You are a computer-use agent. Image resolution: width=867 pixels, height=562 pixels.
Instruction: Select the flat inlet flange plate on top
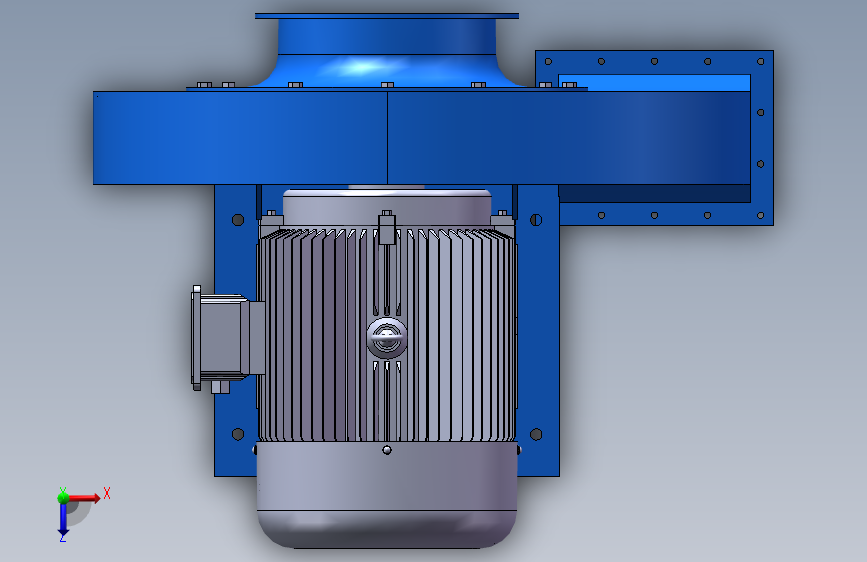pyautogui.click(x=387, y=16)
